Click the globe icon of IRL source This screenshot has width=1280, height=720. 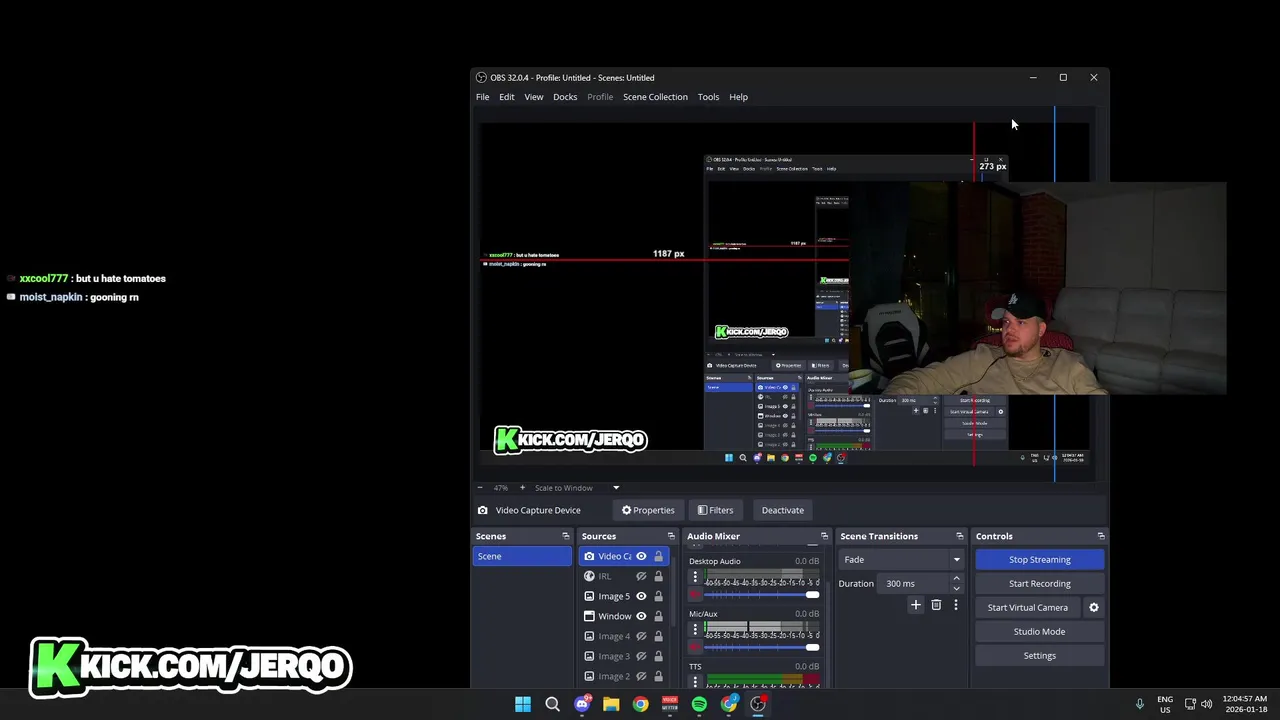(589, 576)
